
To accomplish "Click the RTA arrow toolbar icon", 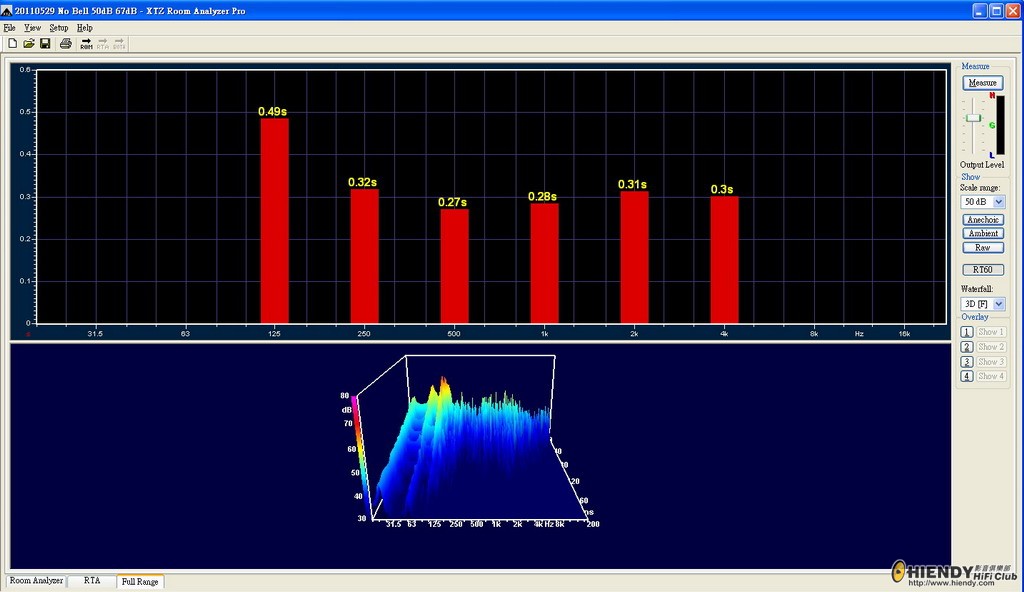I will pos(103,44).
